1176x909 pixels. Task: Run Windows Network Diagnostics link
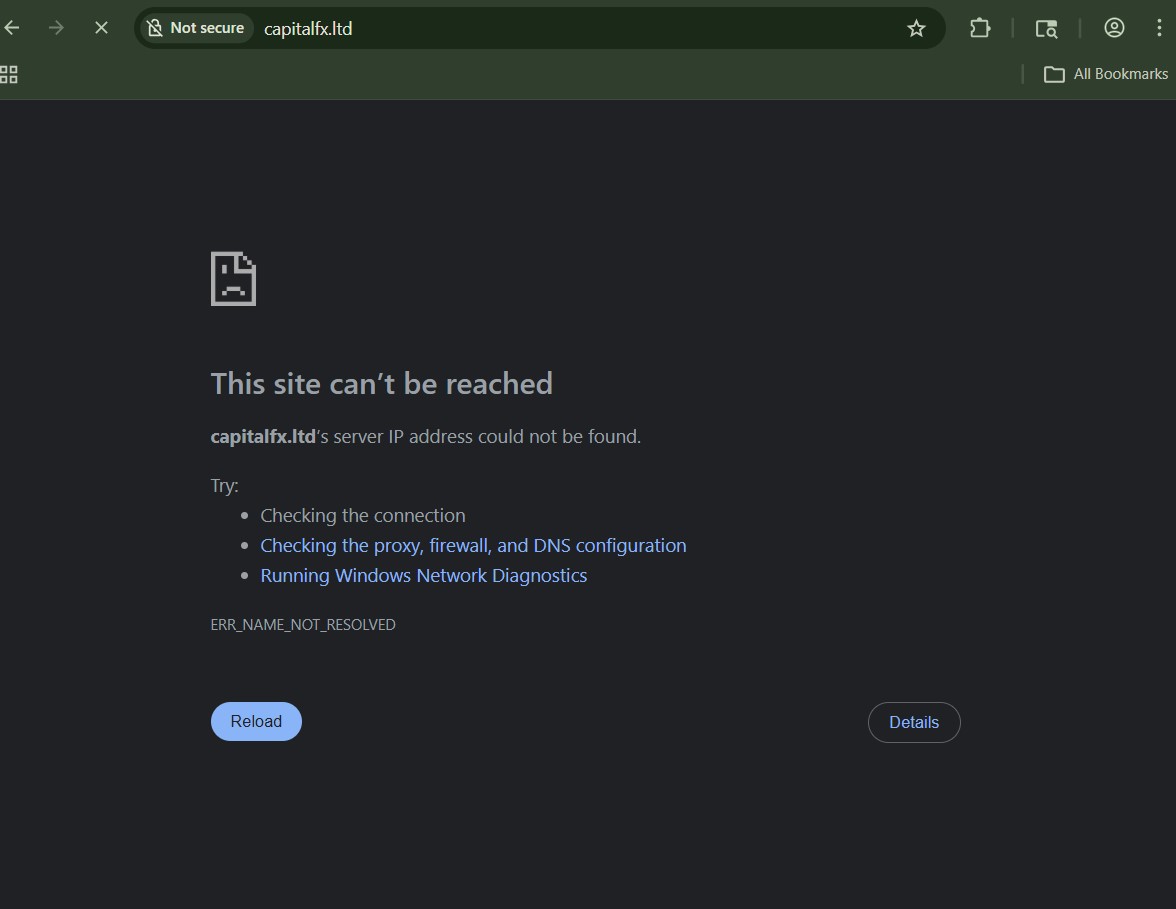coord(423,575)
